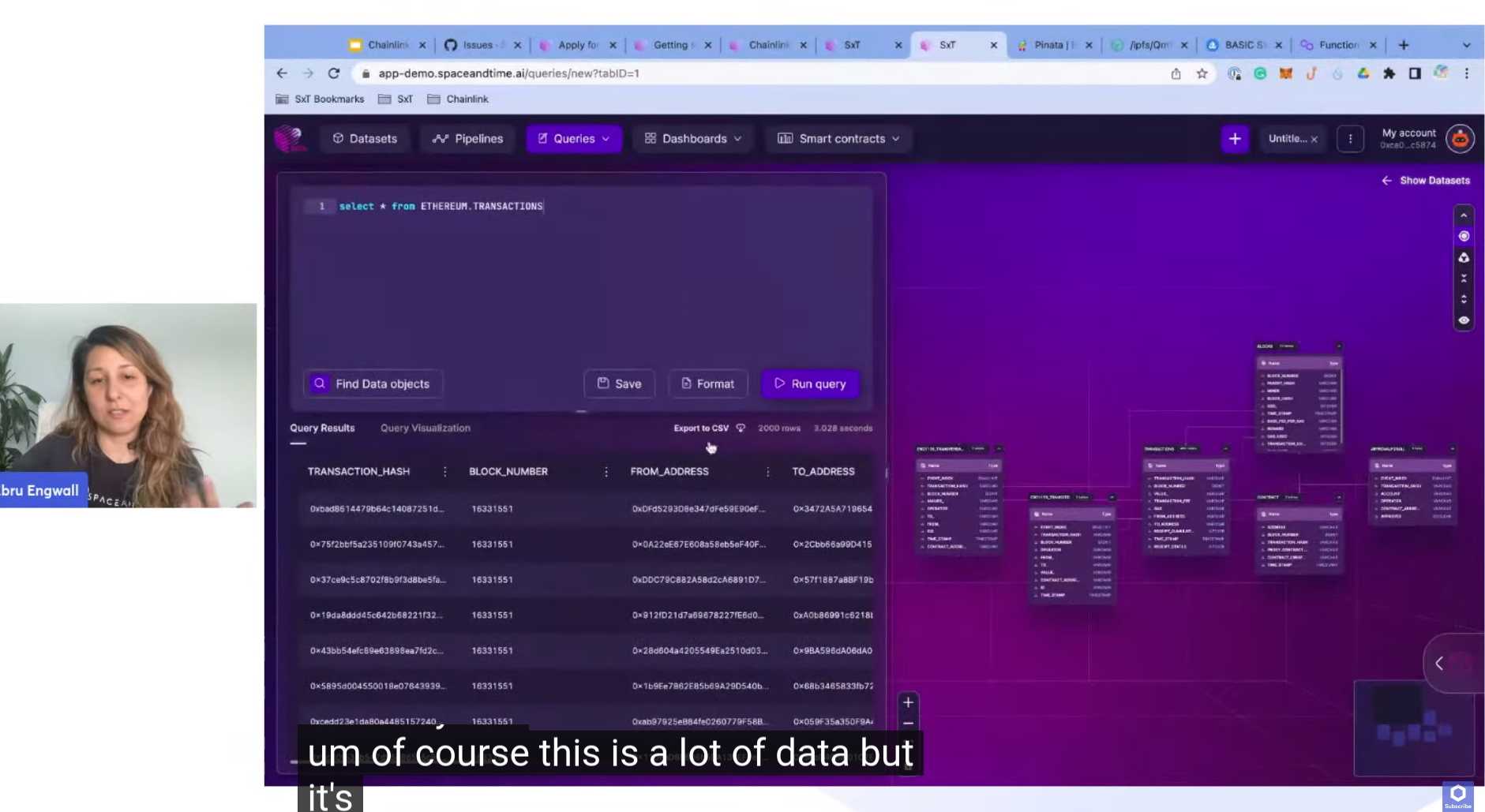The height and width of the screenshot is (812, 1485).
Task: Format the SQL query
Action: click(707, 384)
